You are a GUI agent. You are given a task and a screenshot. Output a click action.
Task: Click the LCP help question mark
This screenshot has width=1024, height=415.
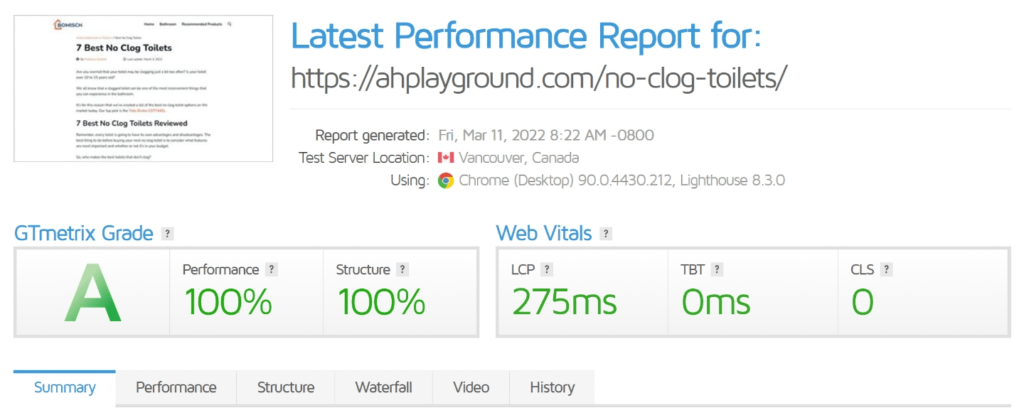[x=547, y=270]
